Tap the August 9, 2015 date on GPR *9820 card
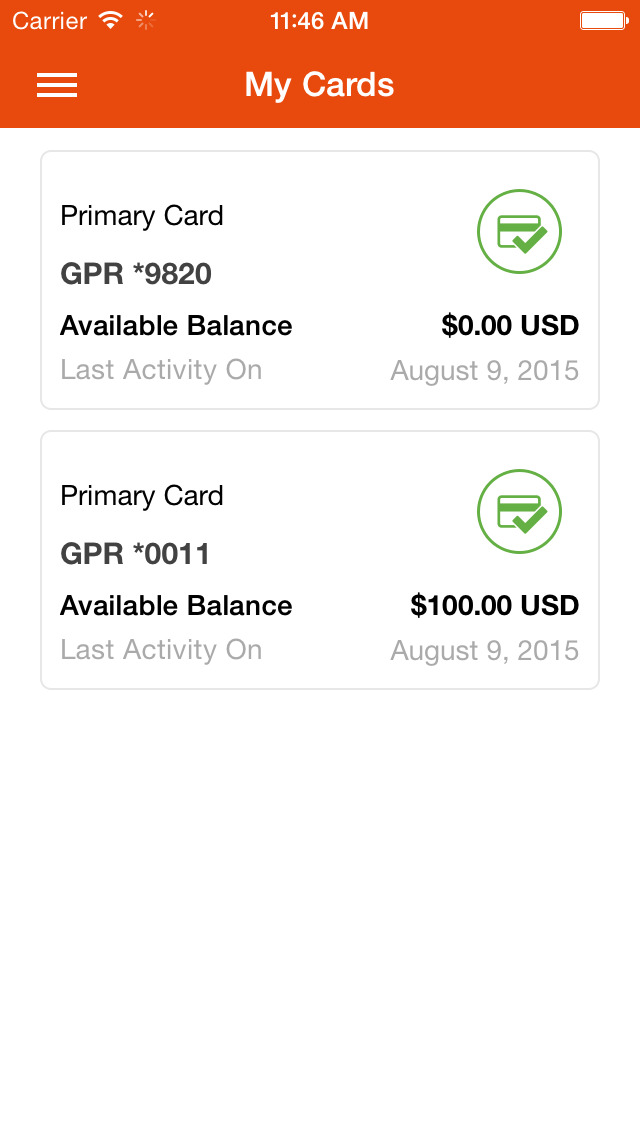 tap(484, 371)
